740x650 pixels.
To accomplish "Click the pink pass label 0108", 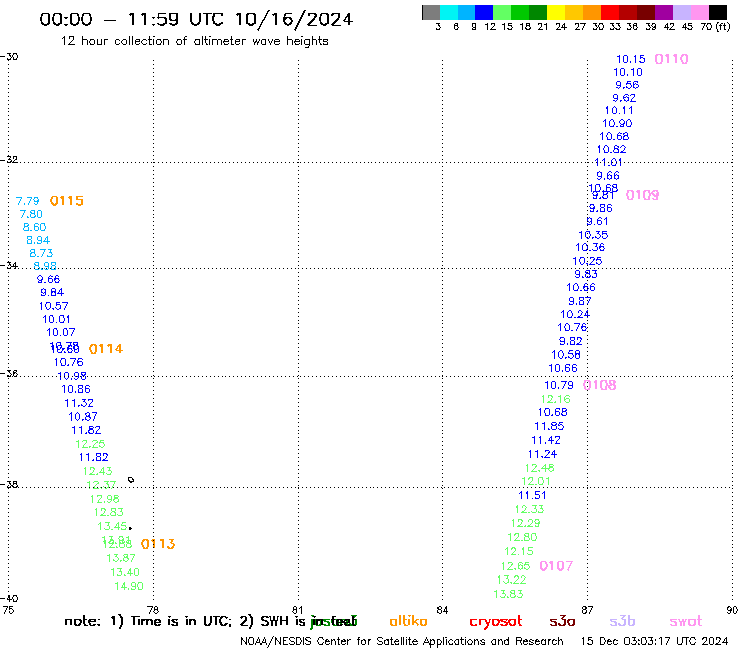I will (x=599, y=385).
